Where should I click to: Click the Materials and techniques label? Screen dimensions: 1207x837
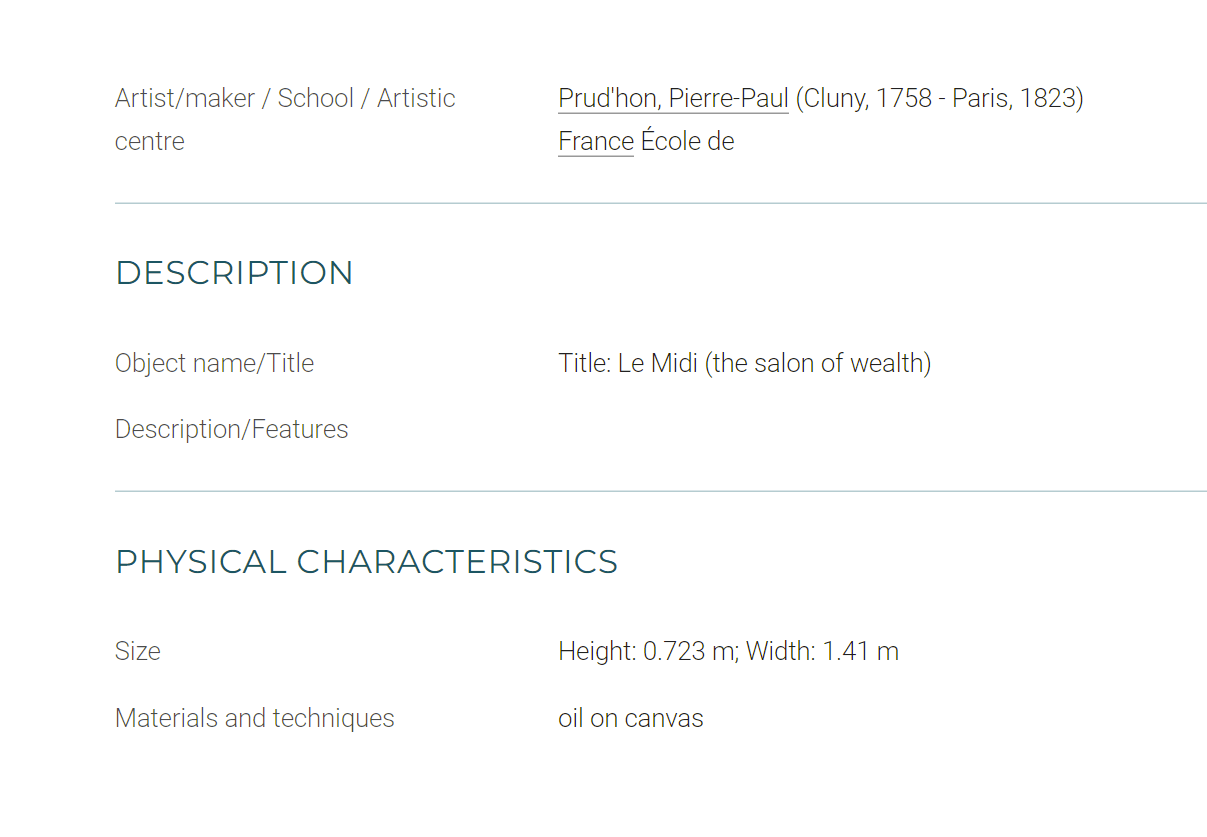tap(255, 718)
